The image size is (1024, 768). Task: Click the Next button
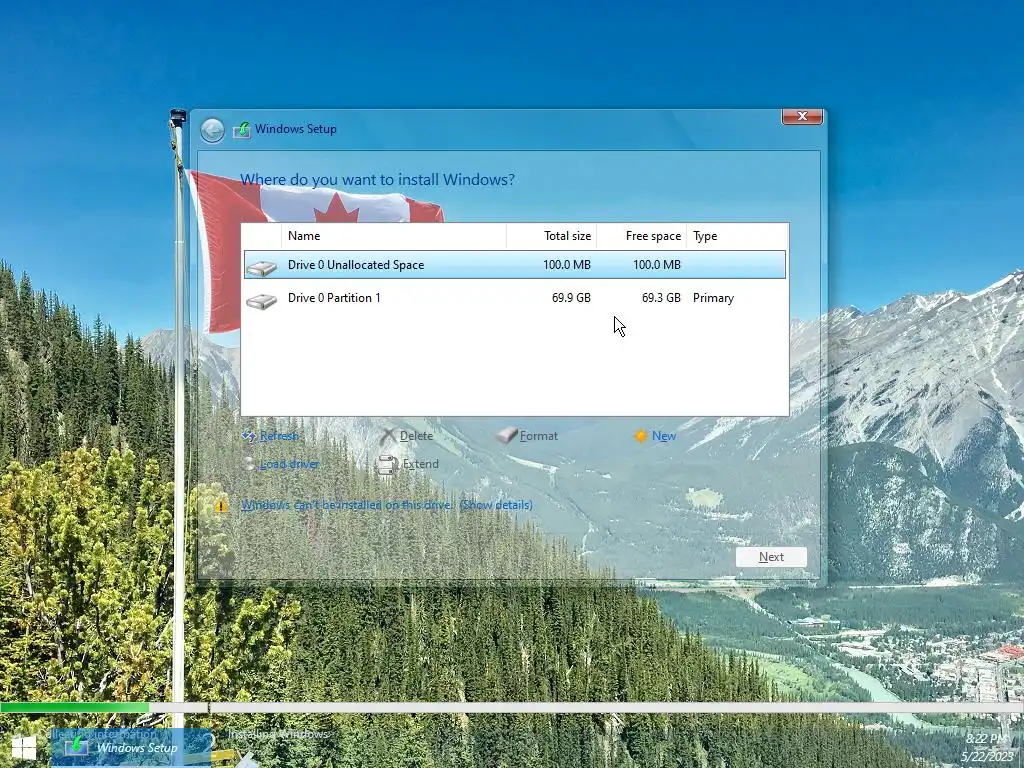point(771,557)
